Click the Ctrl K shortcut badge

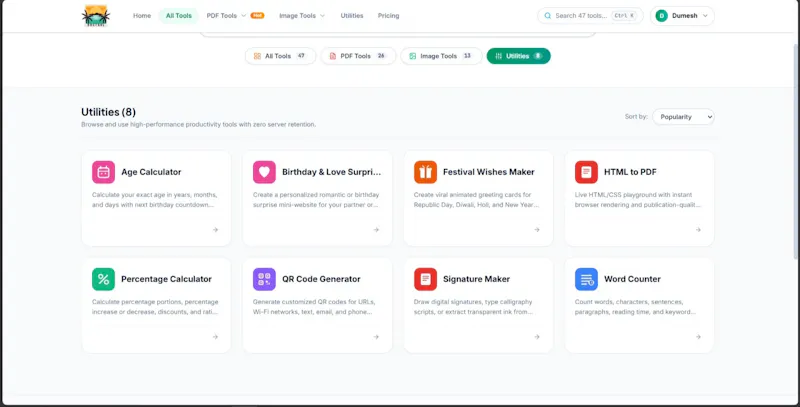[624, 16]
